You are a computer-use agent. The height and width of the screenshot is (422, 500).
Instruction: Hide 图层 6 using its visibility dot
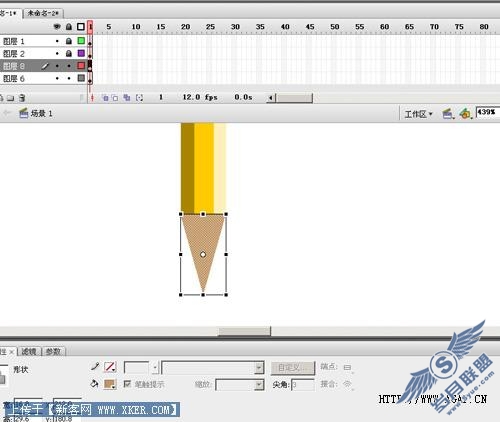click(x=57, y=79)
